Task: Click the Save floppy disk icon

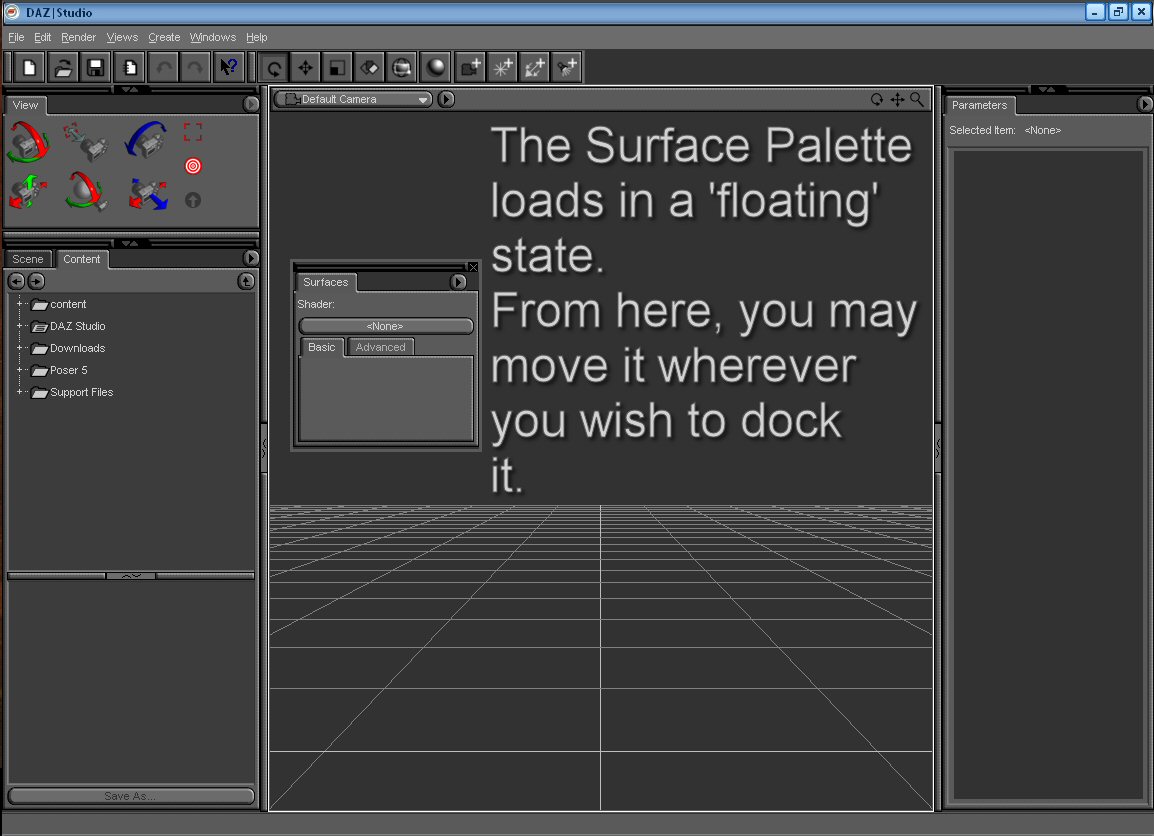Action: pos(95,67)
